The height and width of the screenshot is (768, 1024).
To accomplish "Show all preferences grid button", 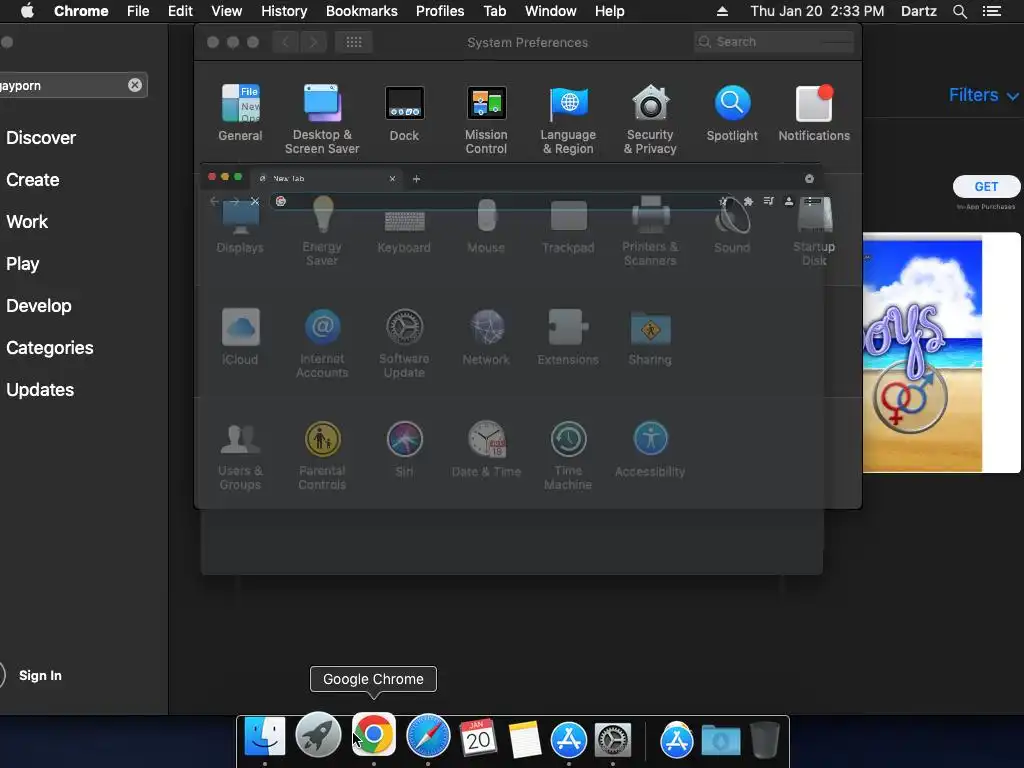I will 354,42.
